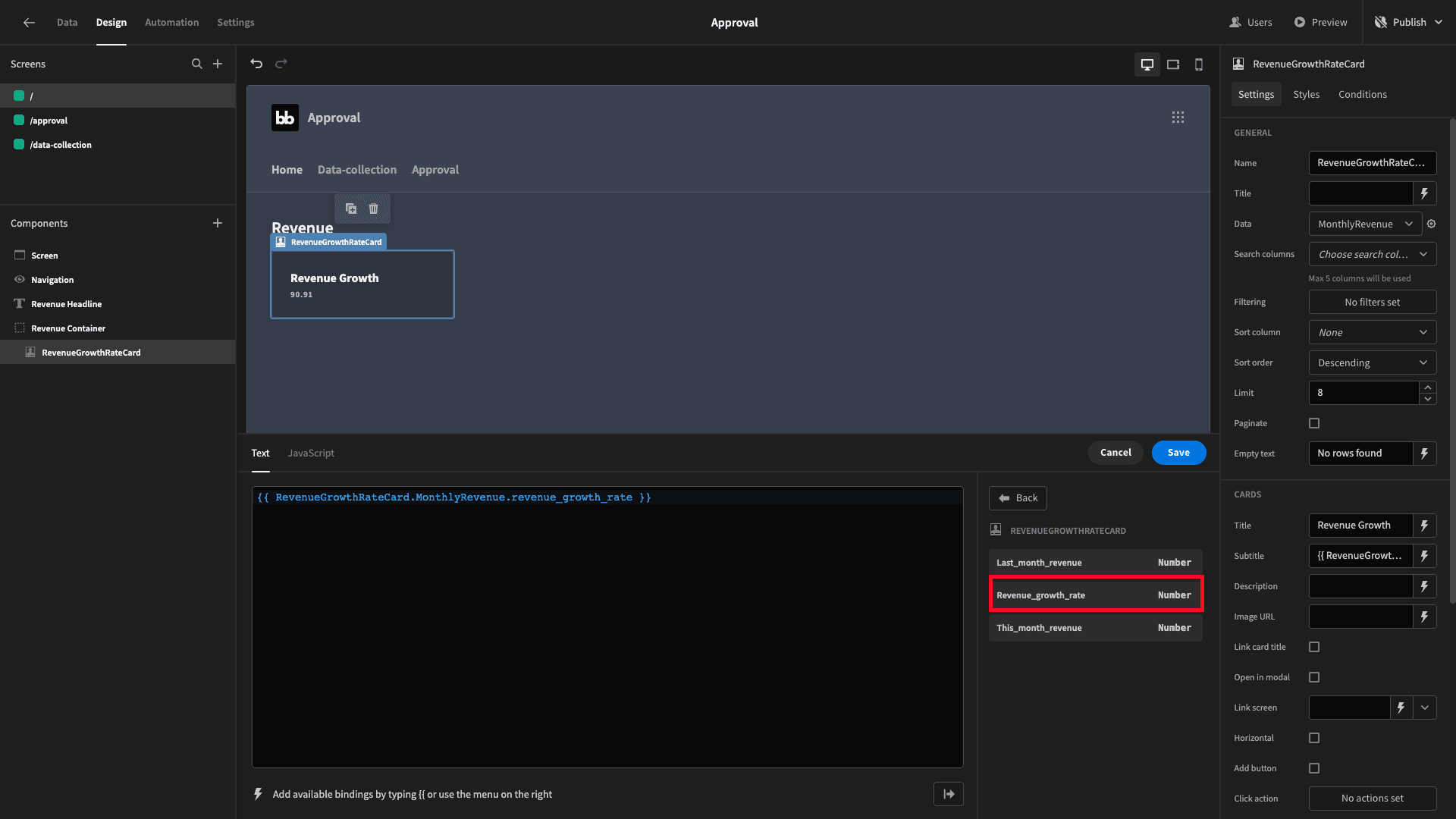Viewport: 1456px width, 819px height.
Task: Duplicate component icon above card
Action: coord(351,209)
